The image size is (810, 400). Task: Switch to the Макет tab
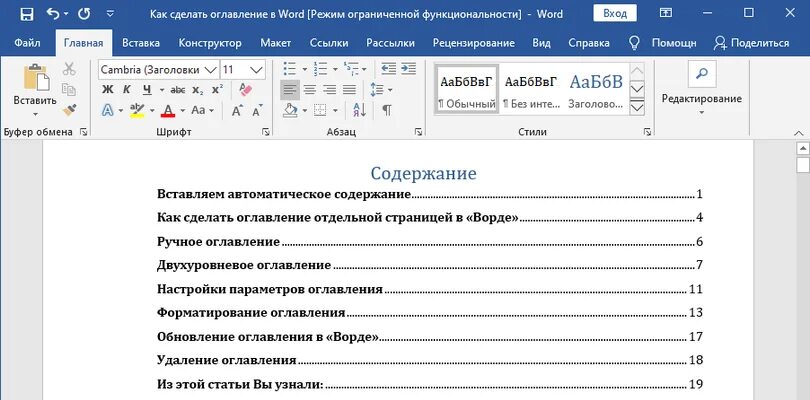click(x=275, y=43)
